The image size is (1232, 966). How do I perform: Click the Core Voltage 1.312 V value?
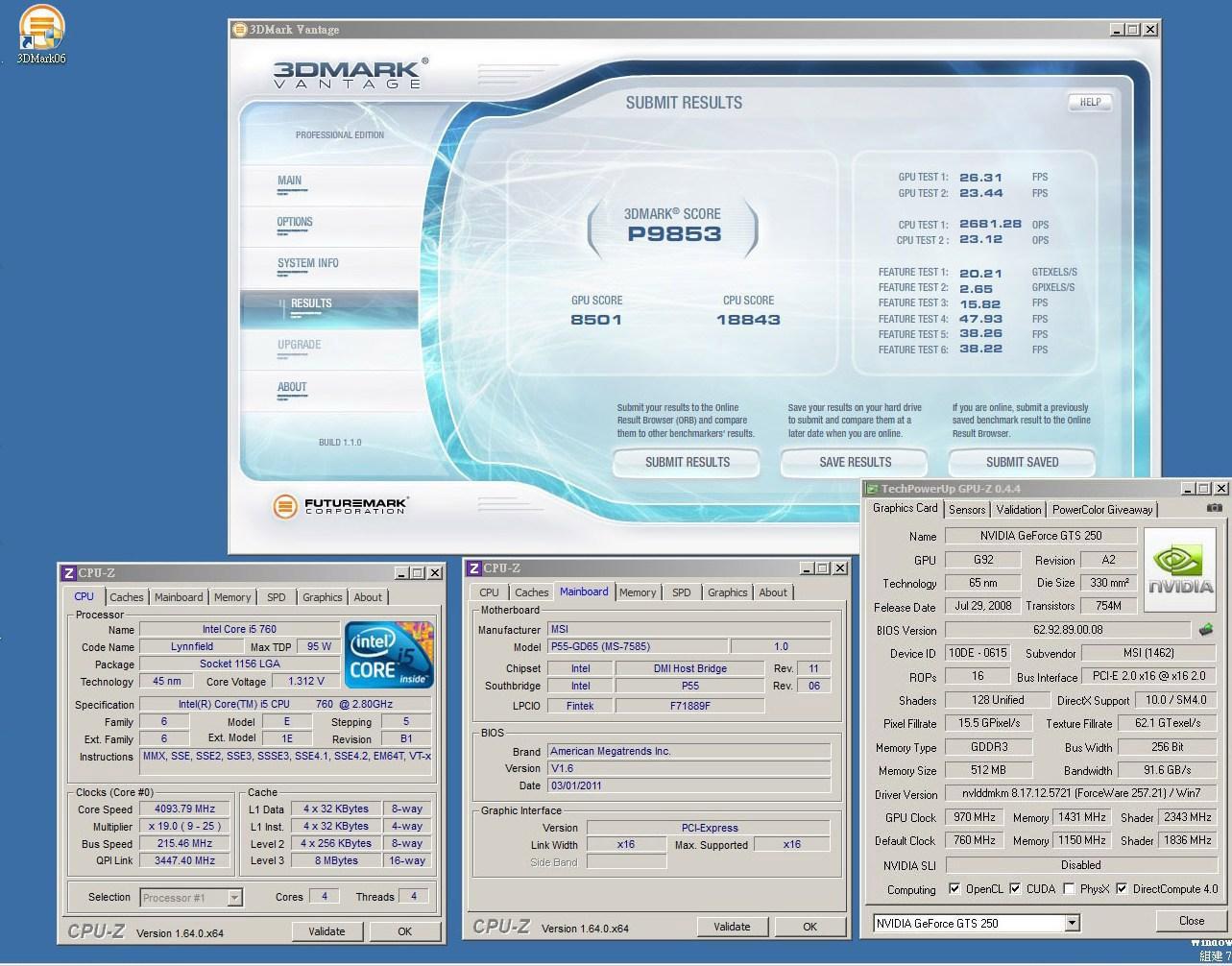(x=306, y=682)
